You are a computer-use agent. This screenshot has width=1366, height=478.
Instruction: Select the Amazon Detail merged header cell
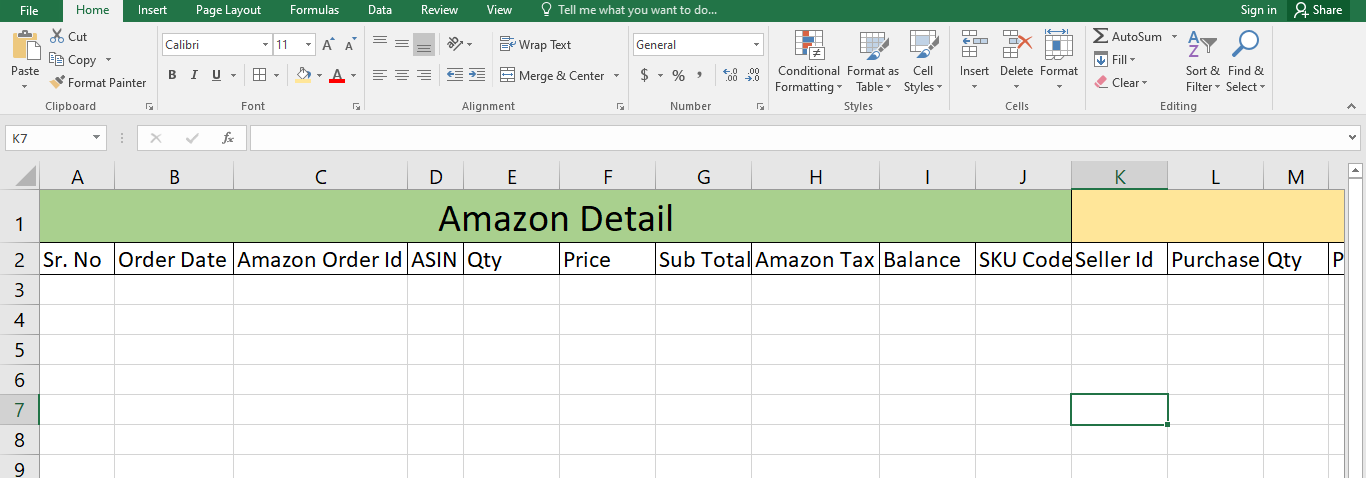point(555,218)
